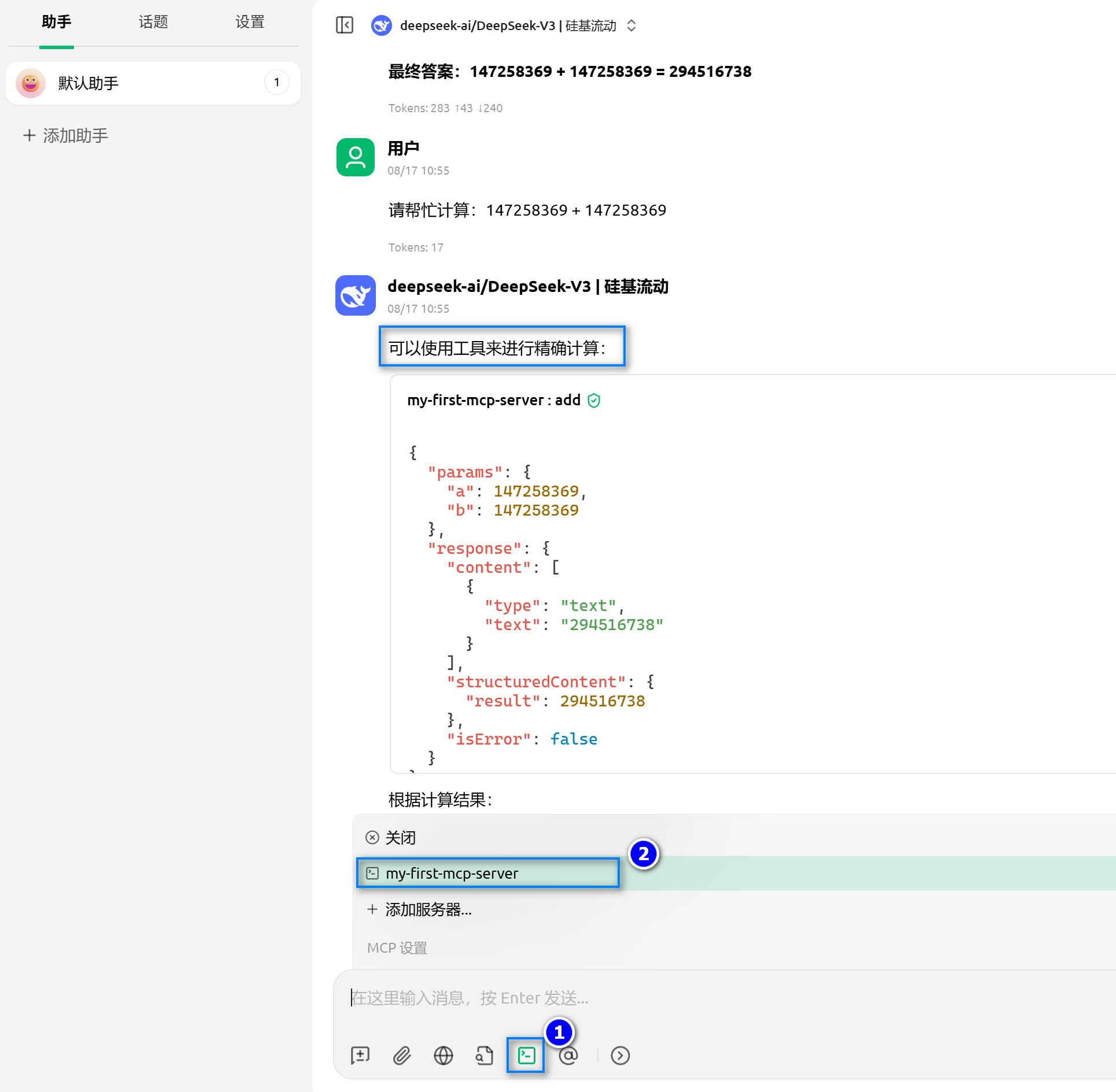Click the "structuredContent" JSON key
This screenshot has width=1116, height=1092.
tap(536, 682)
